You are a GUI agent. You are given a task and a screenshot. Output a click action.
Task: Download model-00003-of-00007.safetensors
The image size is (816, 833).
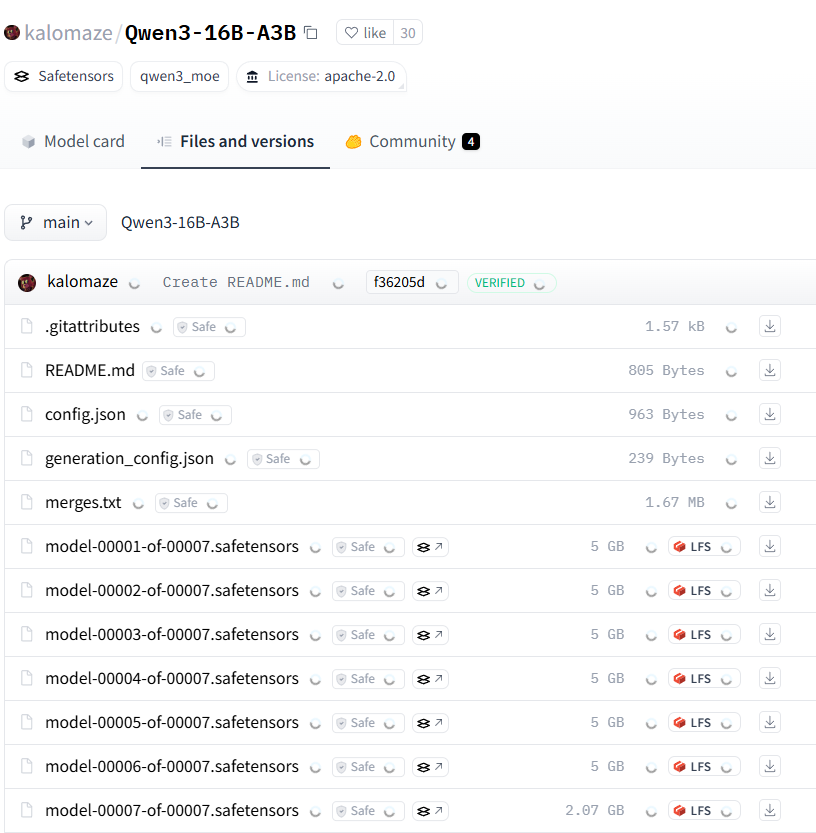pyautogui.click(x=770, y=635)
